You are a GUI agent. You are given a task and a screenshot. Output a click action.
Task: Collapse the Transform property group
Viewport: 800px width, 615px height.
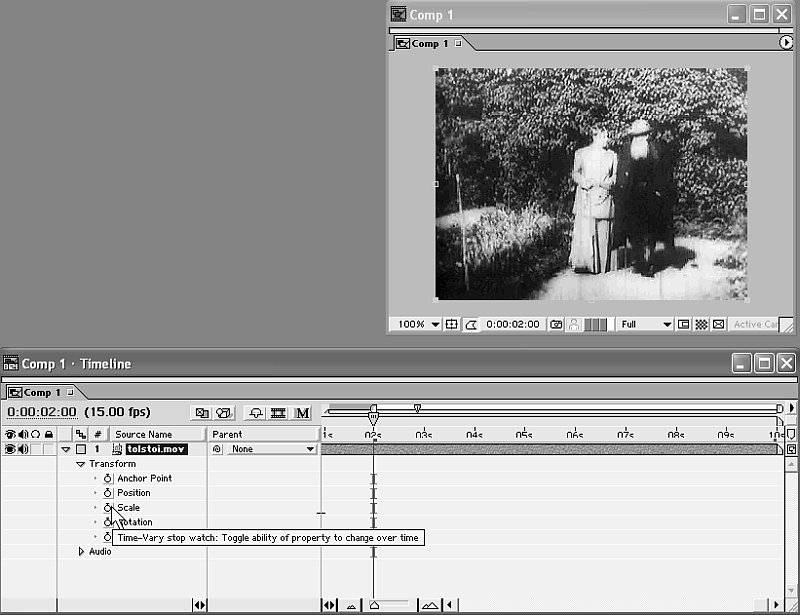pos(81,465)
